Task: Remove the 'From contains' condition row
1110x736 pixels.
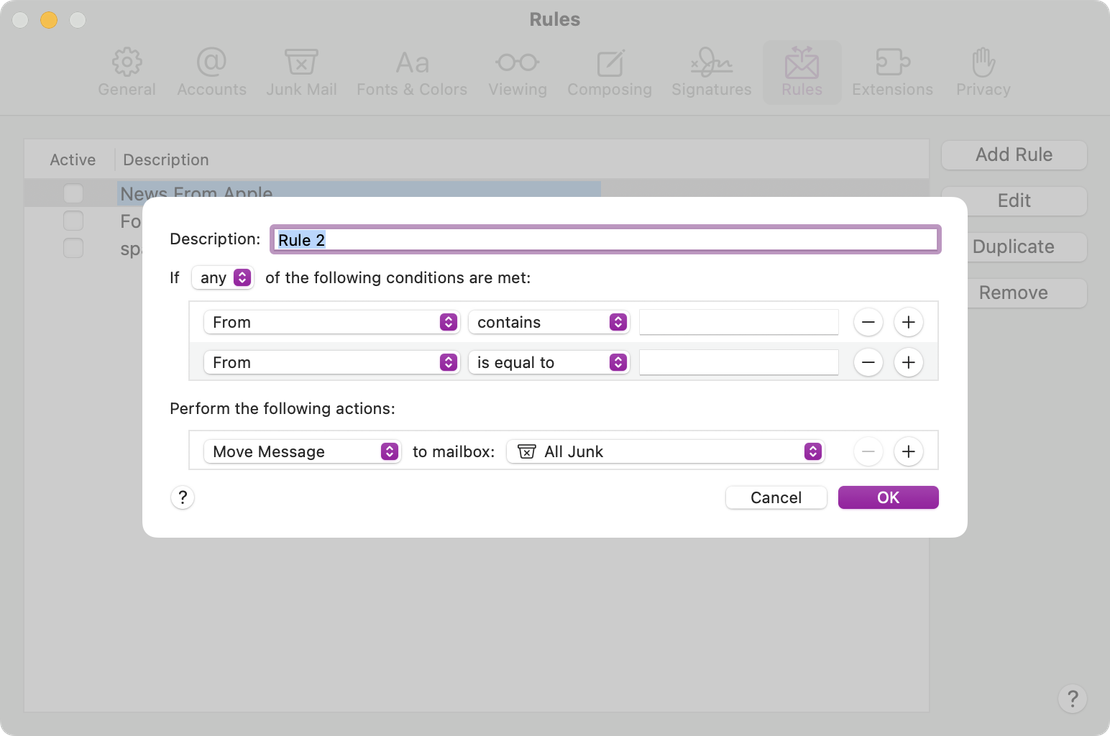Action: coord(868,322)
